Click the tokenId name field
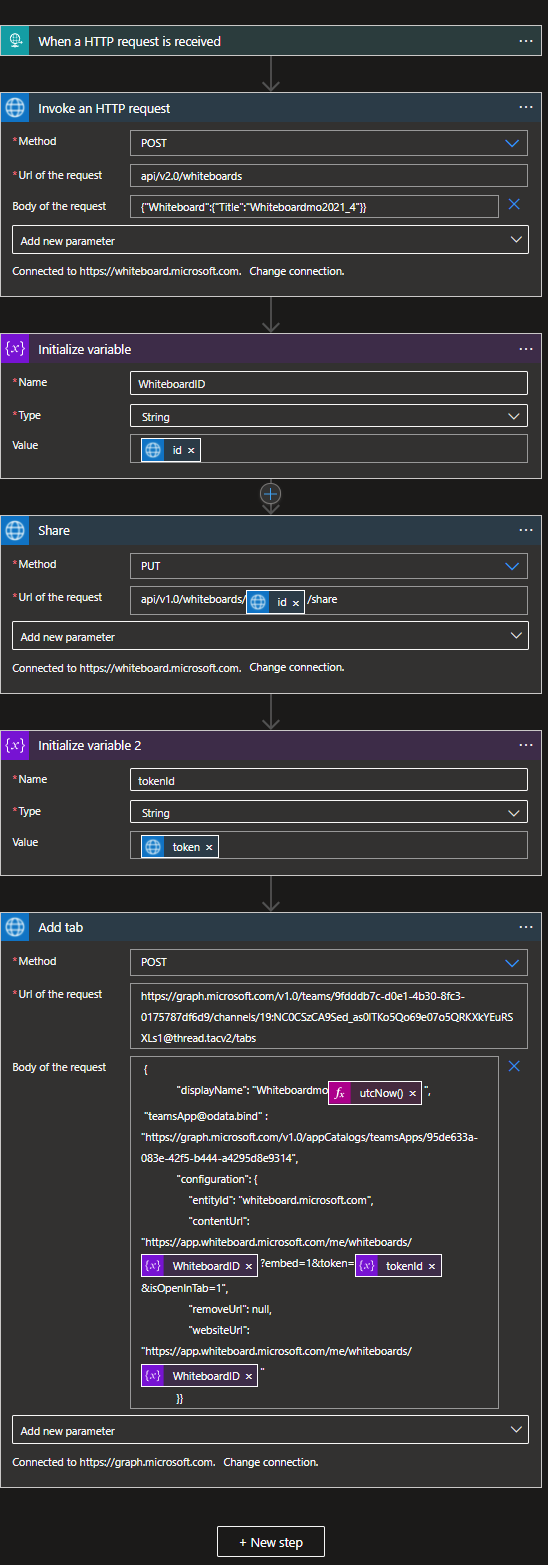Viewport: 548px width, 1565px height. point(328,780)
